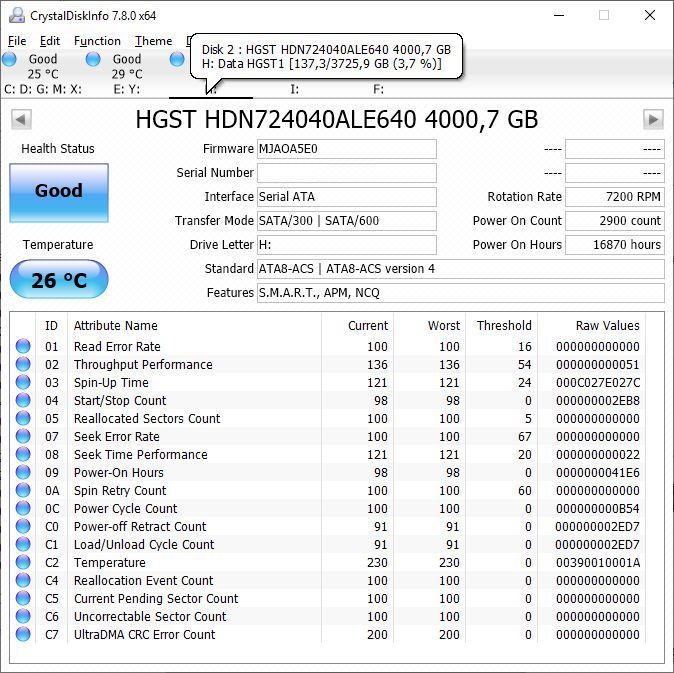This screenshot has width=674, height=673.
Task: Click status orb for Spin-Up Time
Action: pos(23,382)
